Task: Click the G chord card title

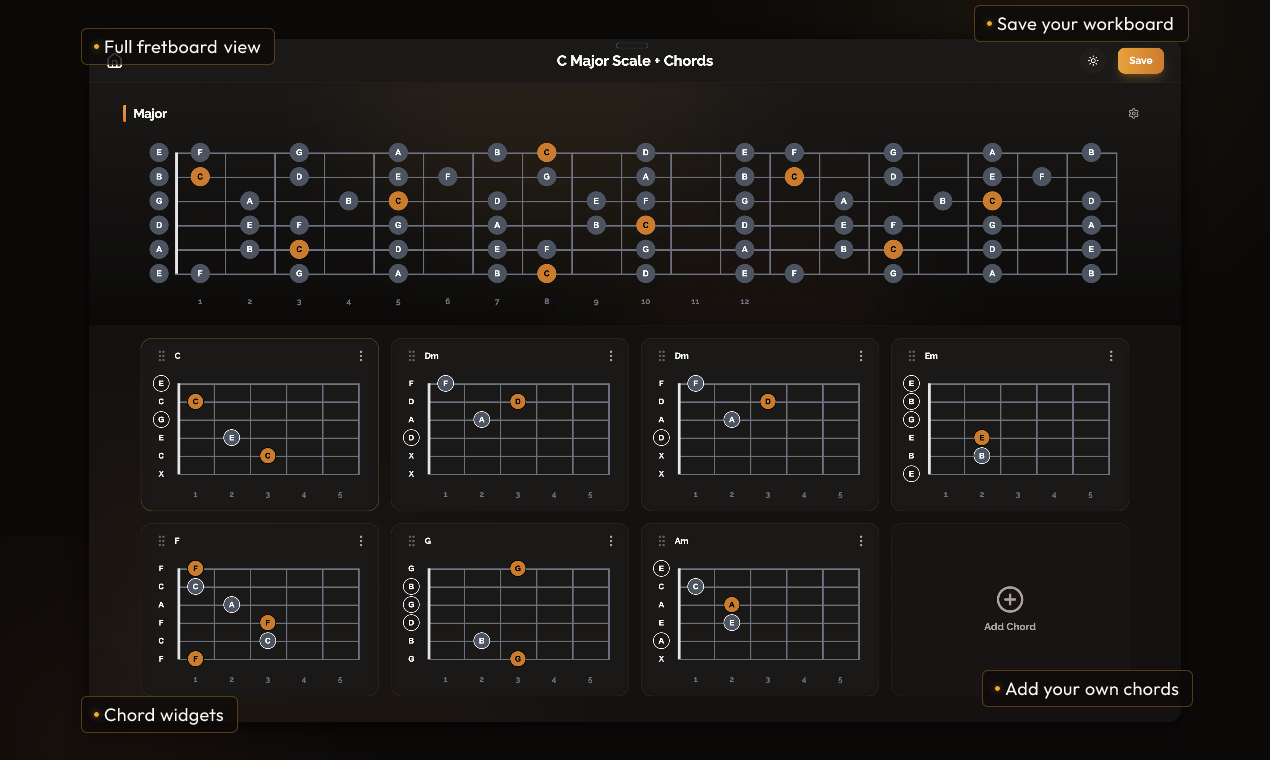Action: (x=428, y=541)
